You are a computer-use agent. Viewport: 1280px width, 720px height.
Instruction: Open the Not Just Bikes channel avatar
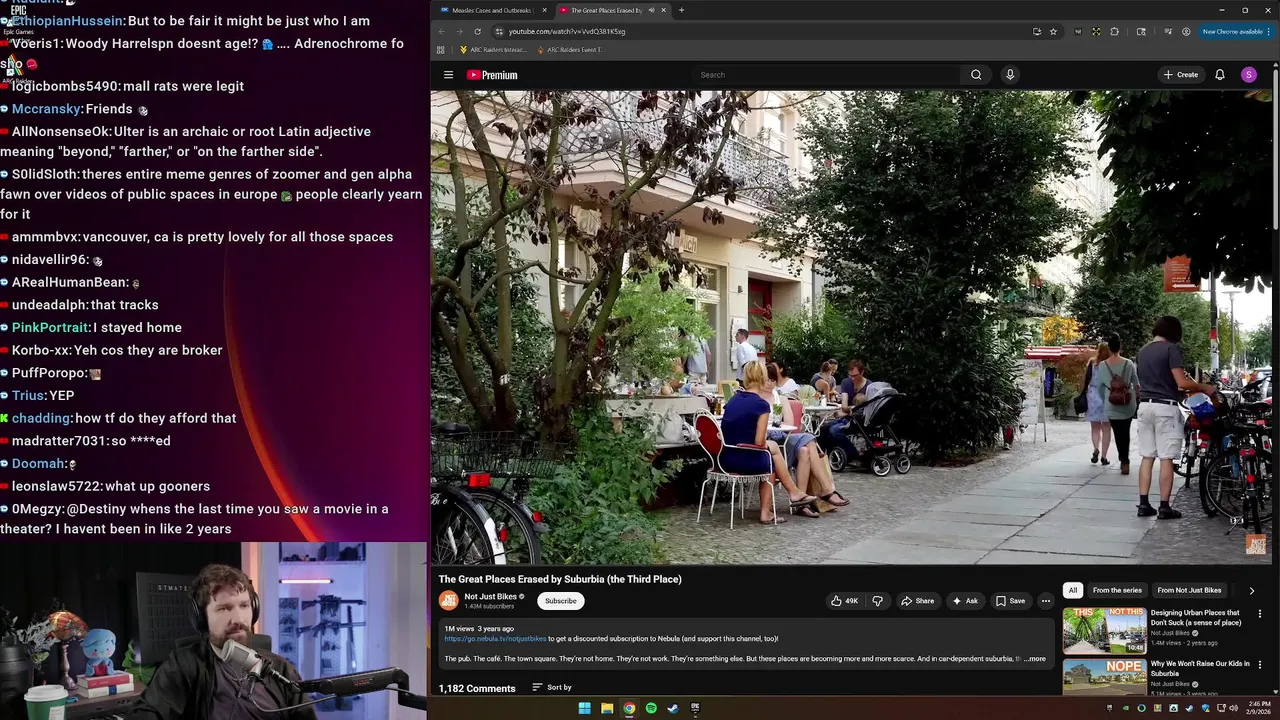[x=448, y=600]
